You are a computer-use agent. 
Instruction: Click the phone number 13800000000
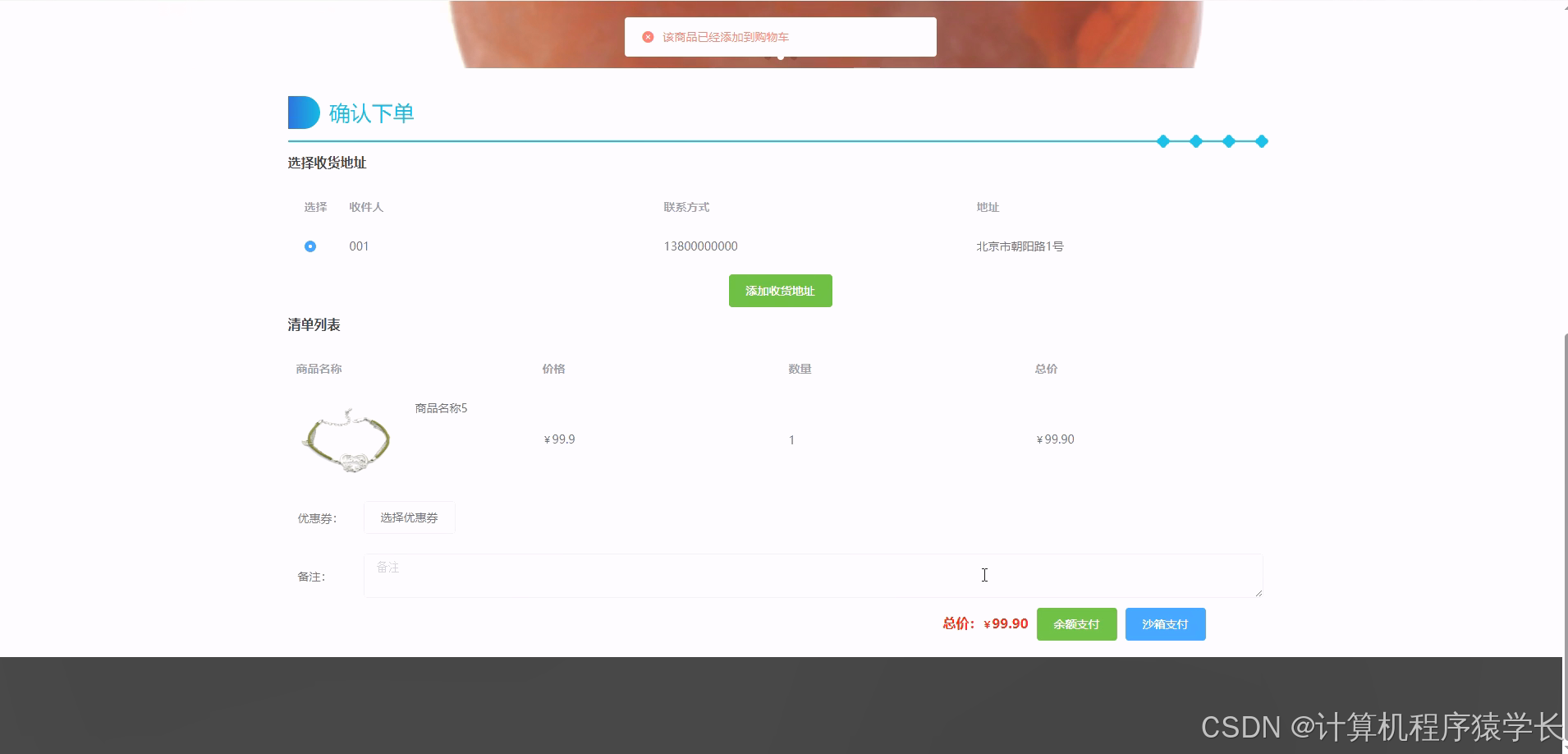coord(700,246)
